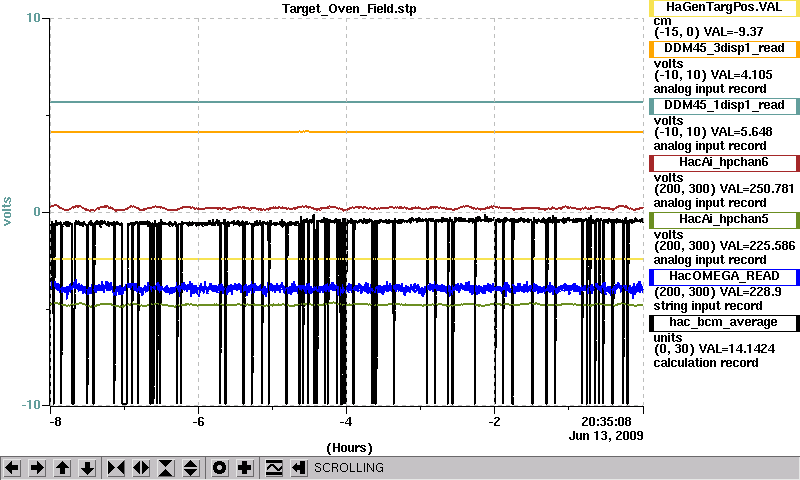Viewport: 800px width, 480px height.
Task: Select the HacAi_hpchan5 legend entry
Action: coord(724,220)
